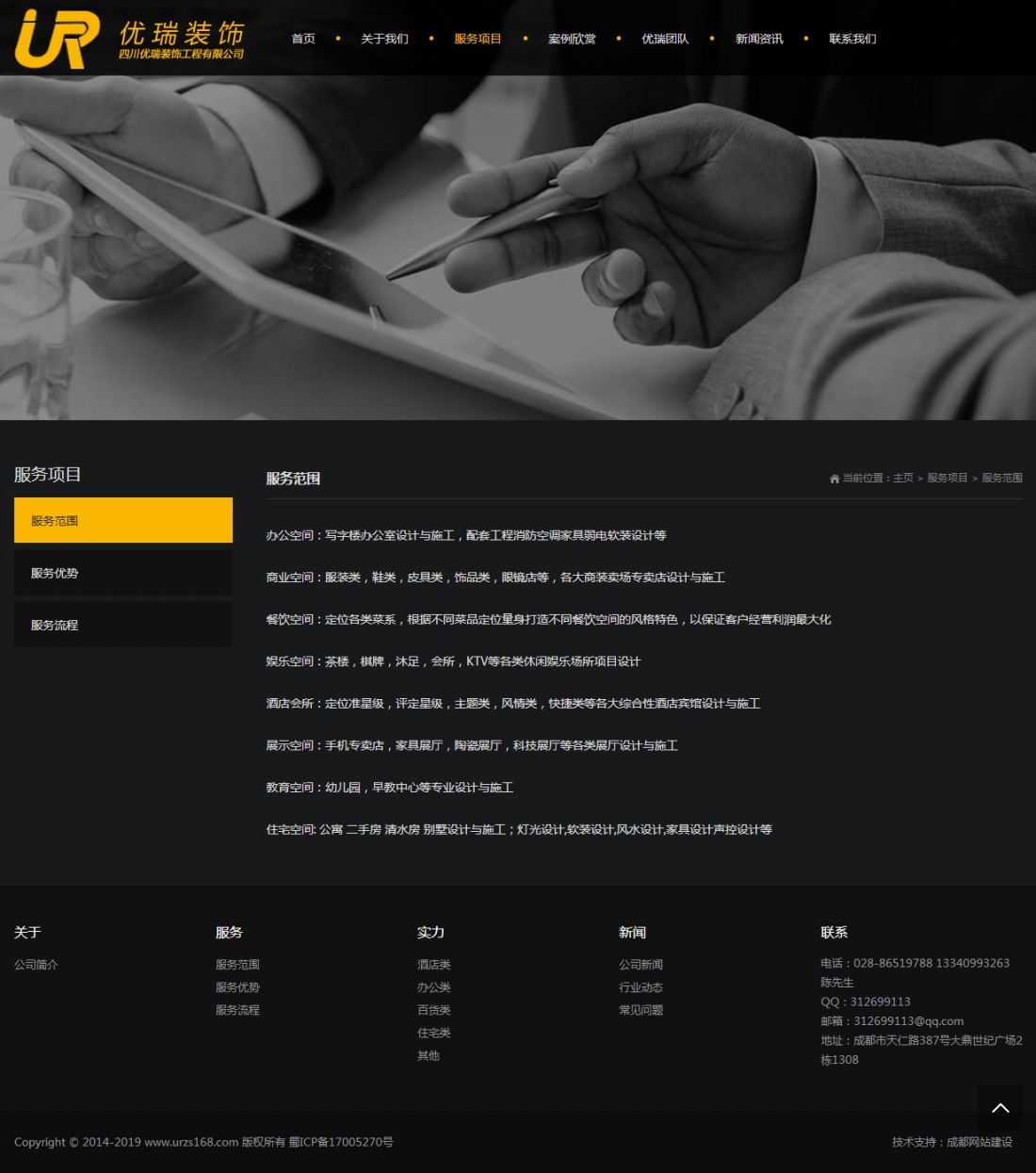This screenshot has height=1173, width=1036.
Task: Select 服务范围 sidebar tab
Action: (x=123, y=520)
